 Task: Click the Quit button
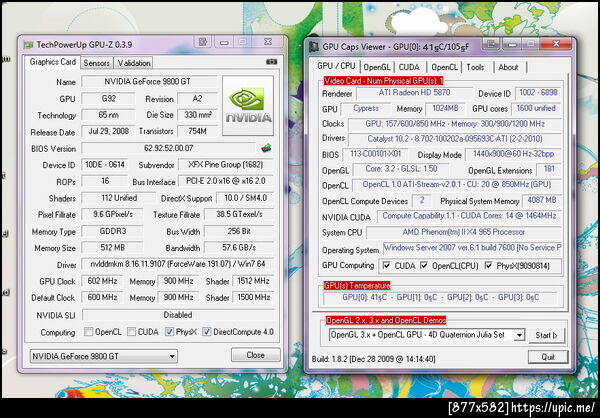548,357
